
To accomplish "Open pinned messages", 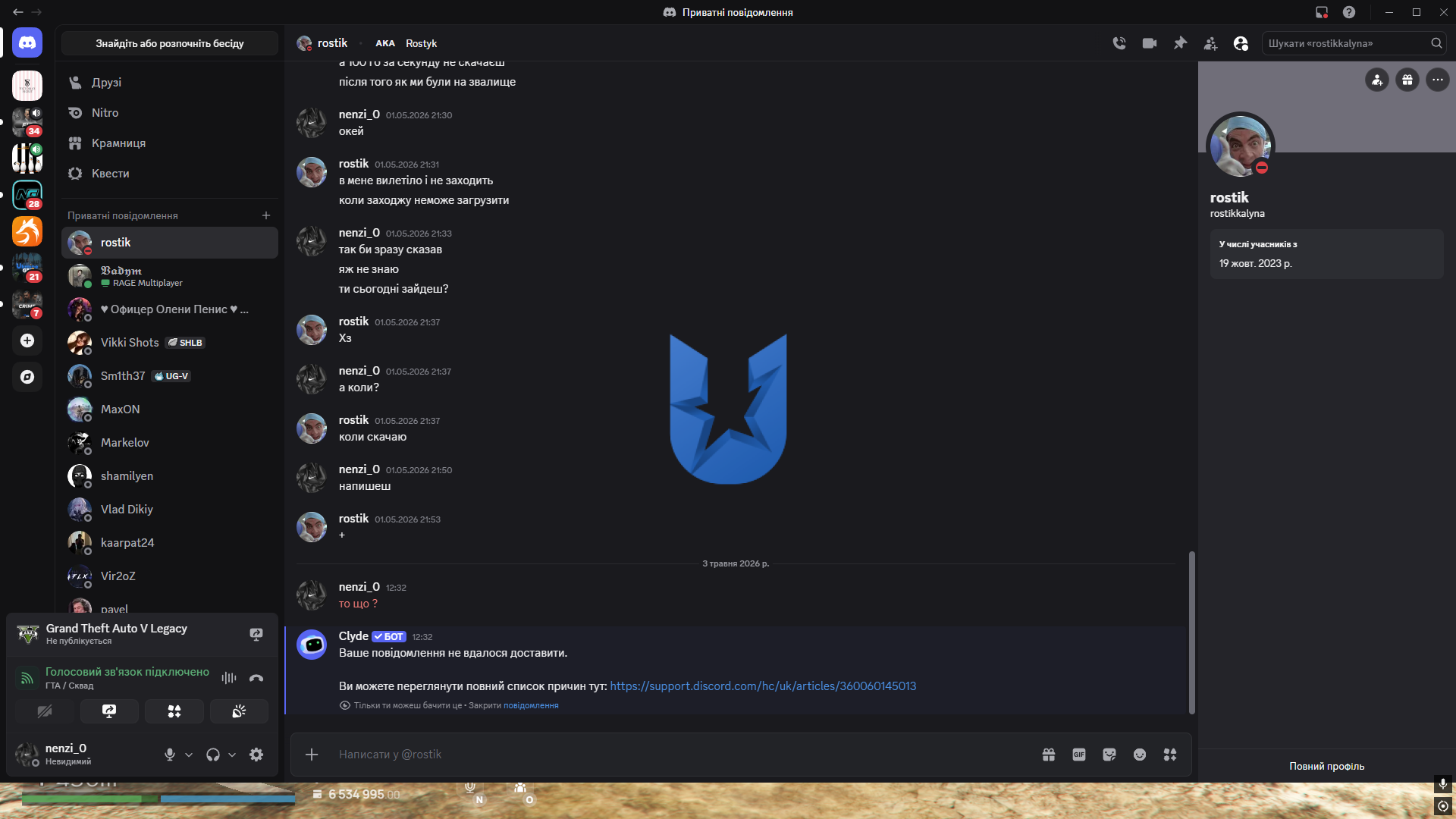I will (x=1180, y=43).
